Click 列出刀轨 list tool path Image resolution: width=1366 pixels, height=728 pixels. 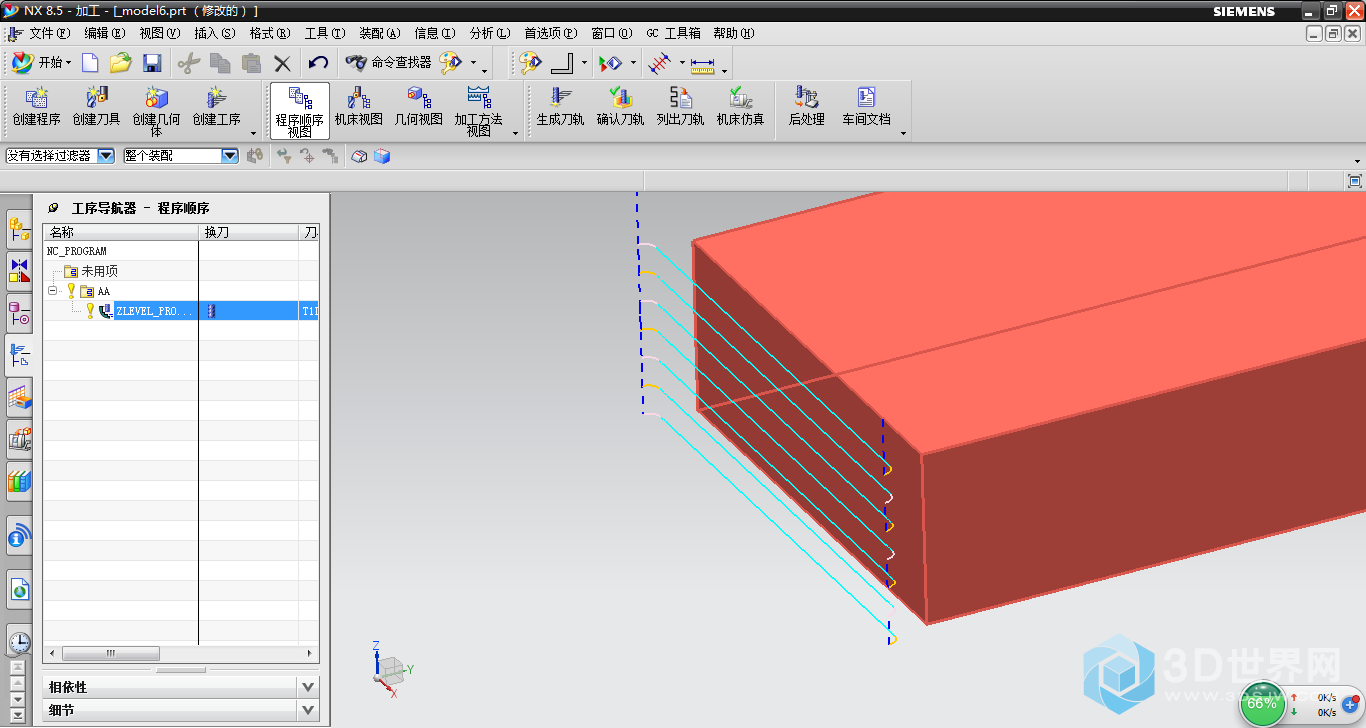pos(680,106)
